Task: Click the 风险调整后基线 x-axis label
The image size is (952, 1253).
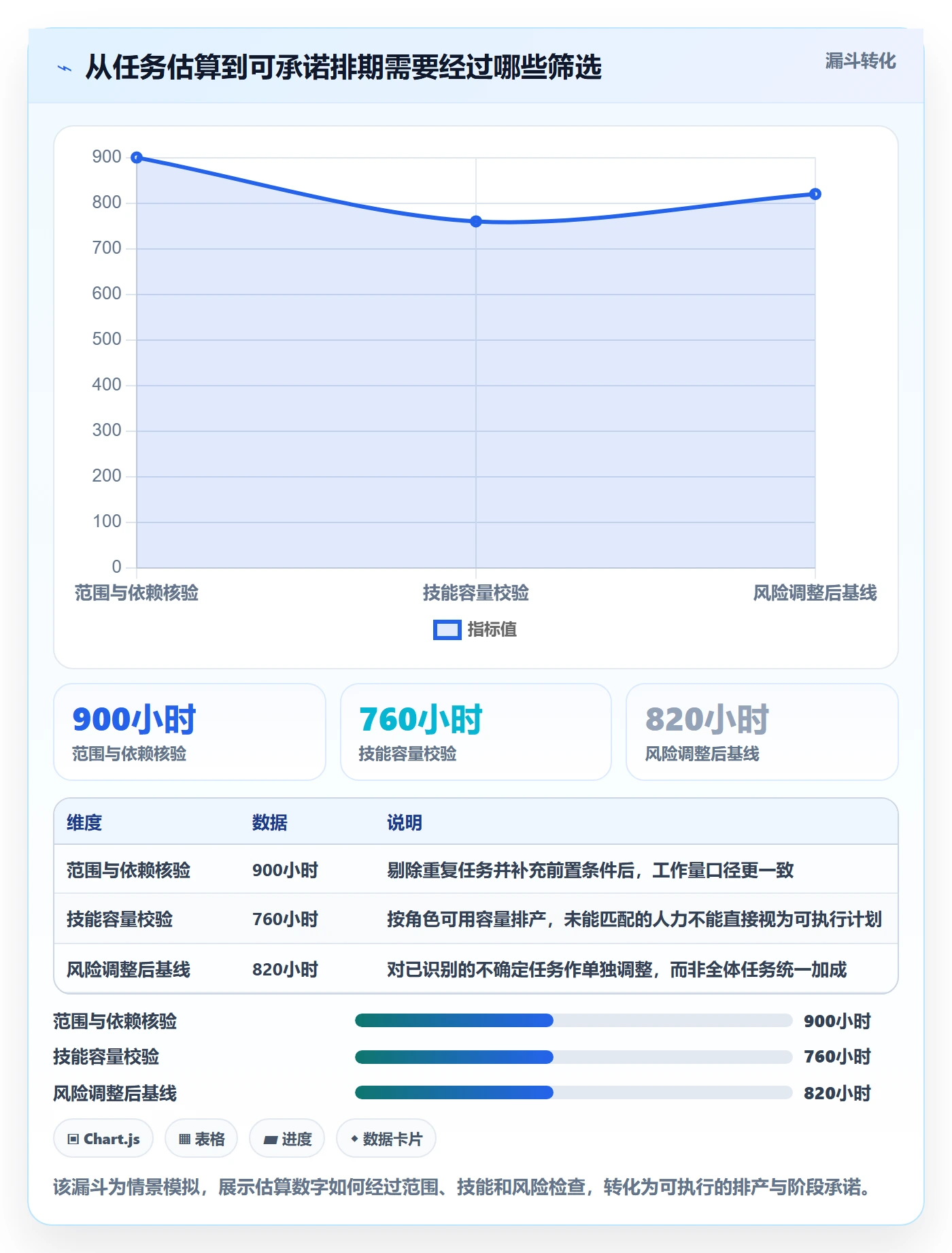Action: click(815, 593)
